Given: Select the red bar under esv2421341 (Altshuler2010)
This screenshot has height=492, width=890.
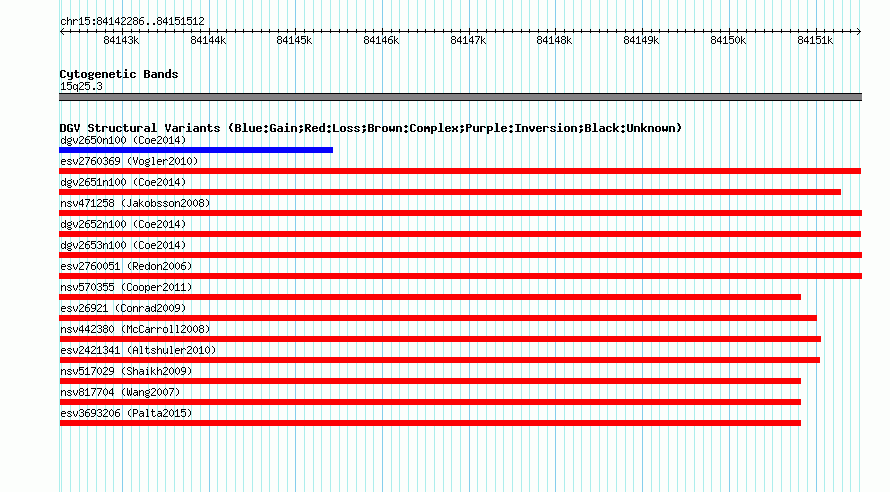Looking at the screenshot, I should click(439, 360).
